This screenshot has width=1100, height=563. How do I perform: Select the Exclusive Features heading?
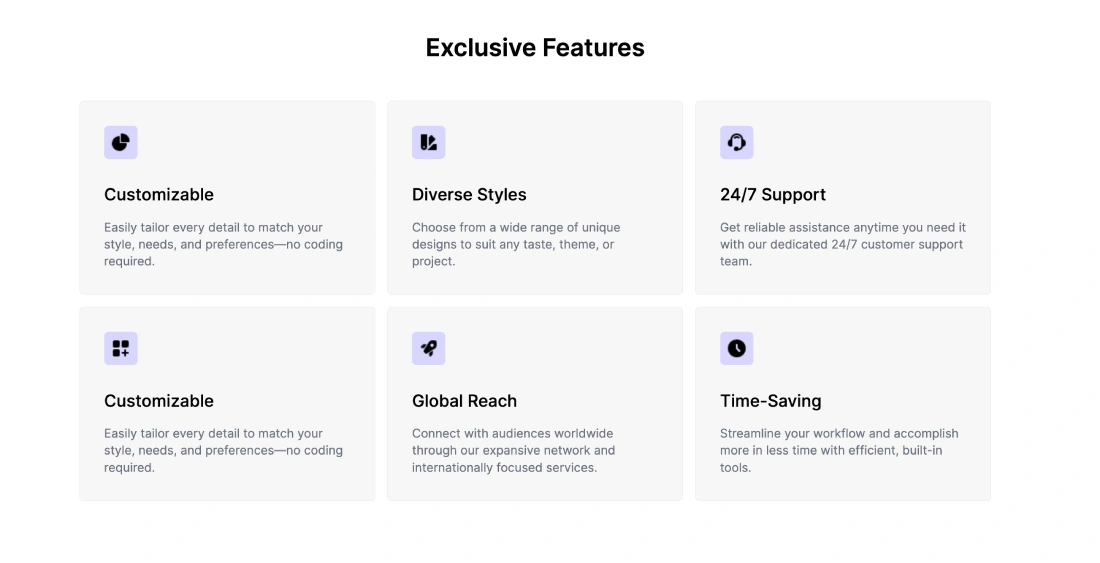(535, 48)
